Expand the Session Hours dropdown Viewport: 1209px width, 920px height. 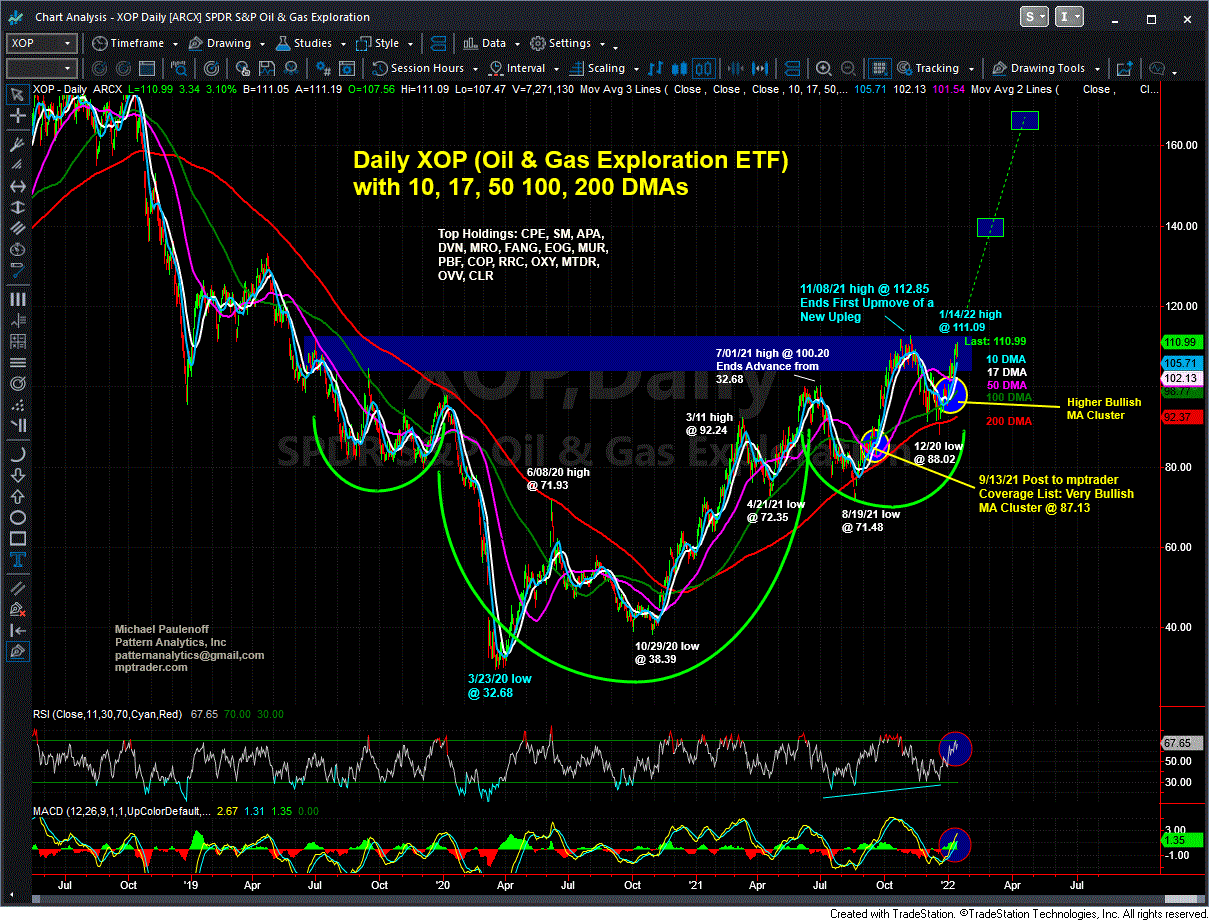click(x=426, y=69)
